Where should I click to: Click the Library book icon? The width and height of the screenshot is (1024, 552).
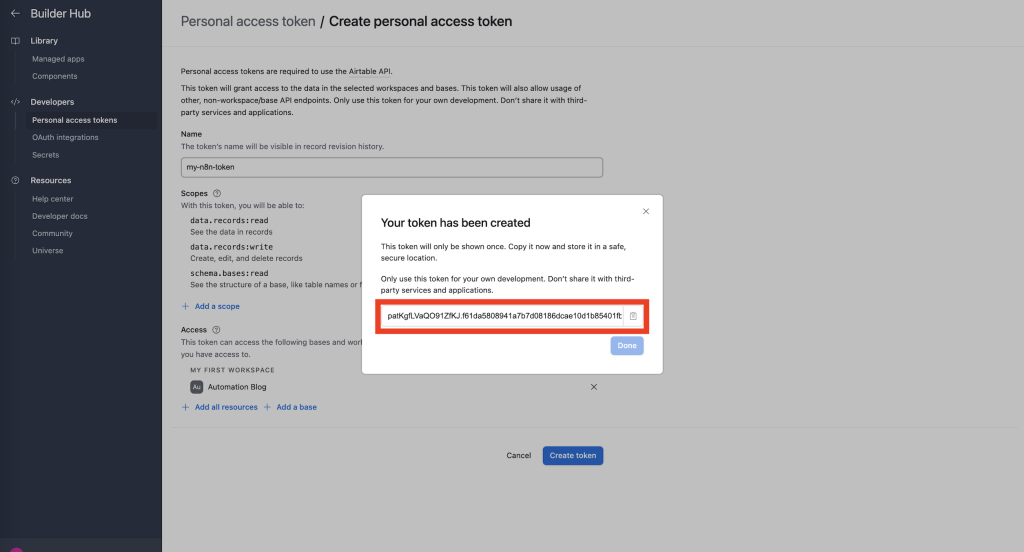tap(15, 41)
